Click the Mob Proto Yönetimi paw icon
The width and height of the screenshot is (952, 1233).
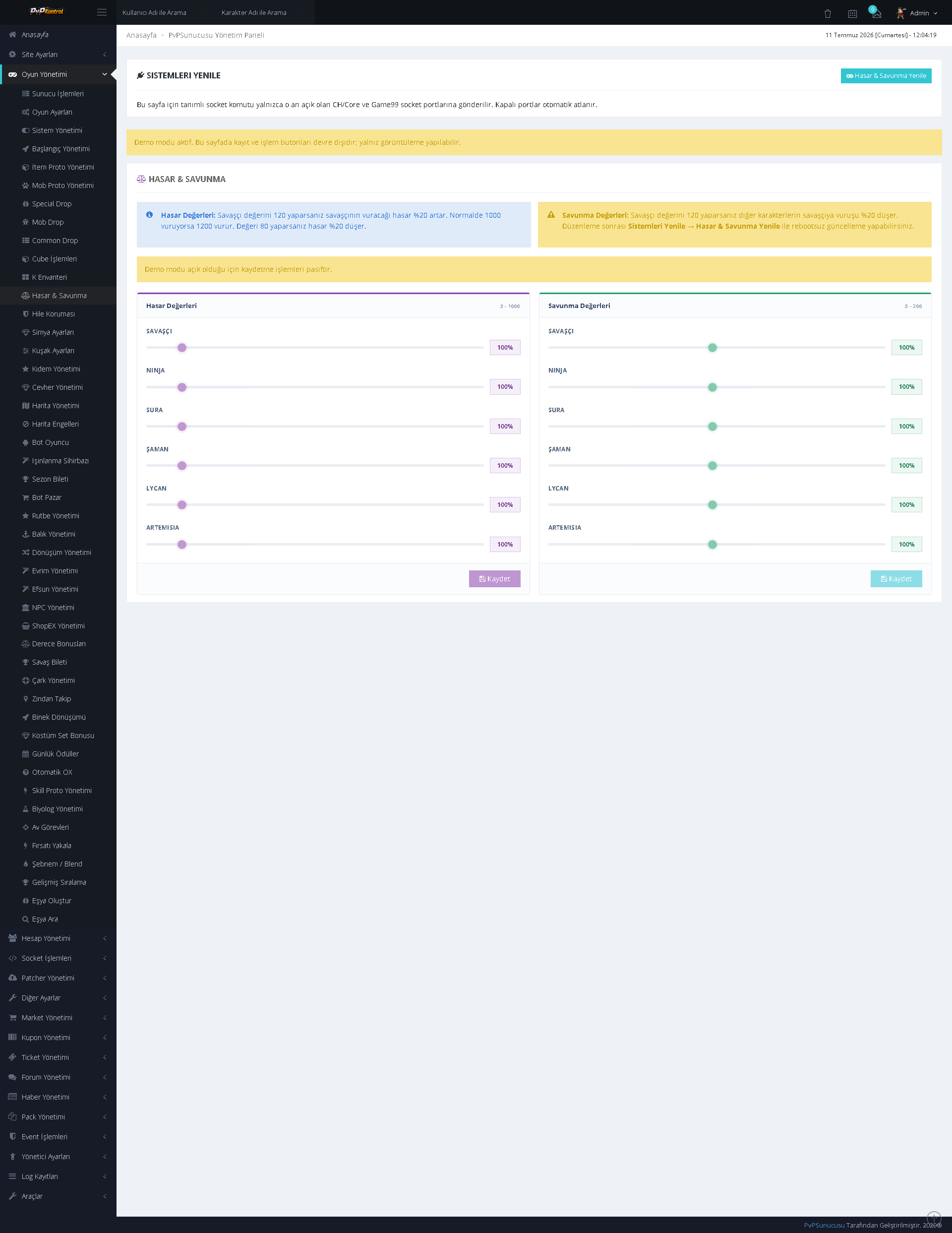pyautogui.click(x=25, y=185)
